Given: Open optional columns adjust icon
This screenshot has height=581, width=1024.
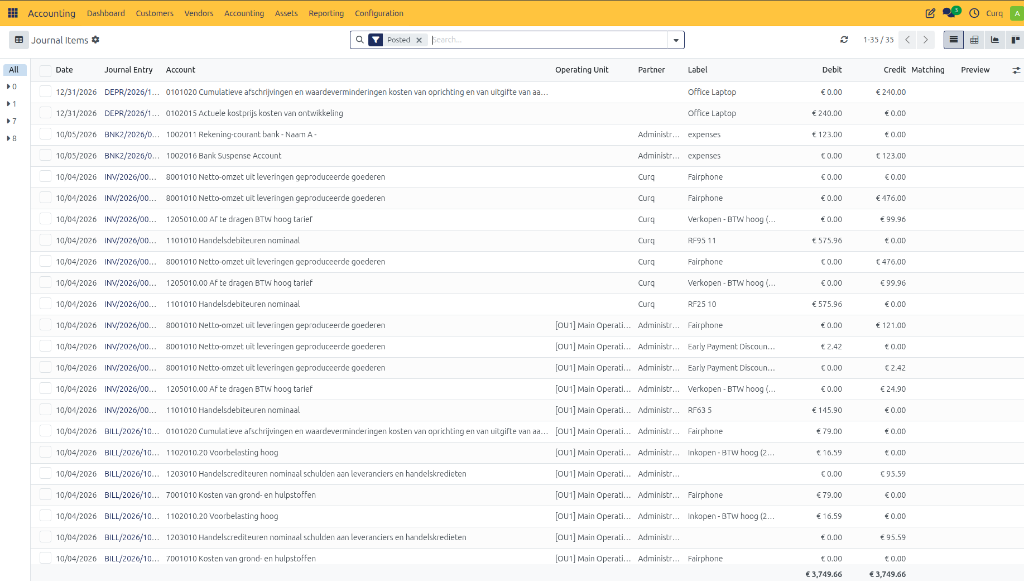Looking at the screenshot, I should (x=1016, y=70).
